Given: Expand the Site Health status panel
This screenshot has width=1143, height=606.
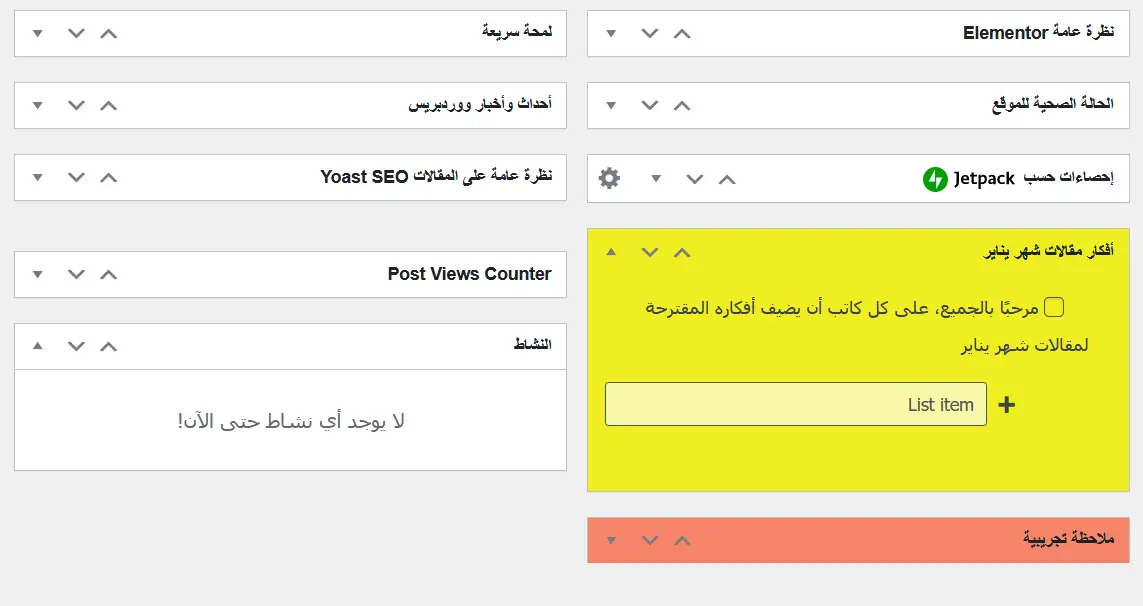Looking at the screenshot, I should 612,105.
